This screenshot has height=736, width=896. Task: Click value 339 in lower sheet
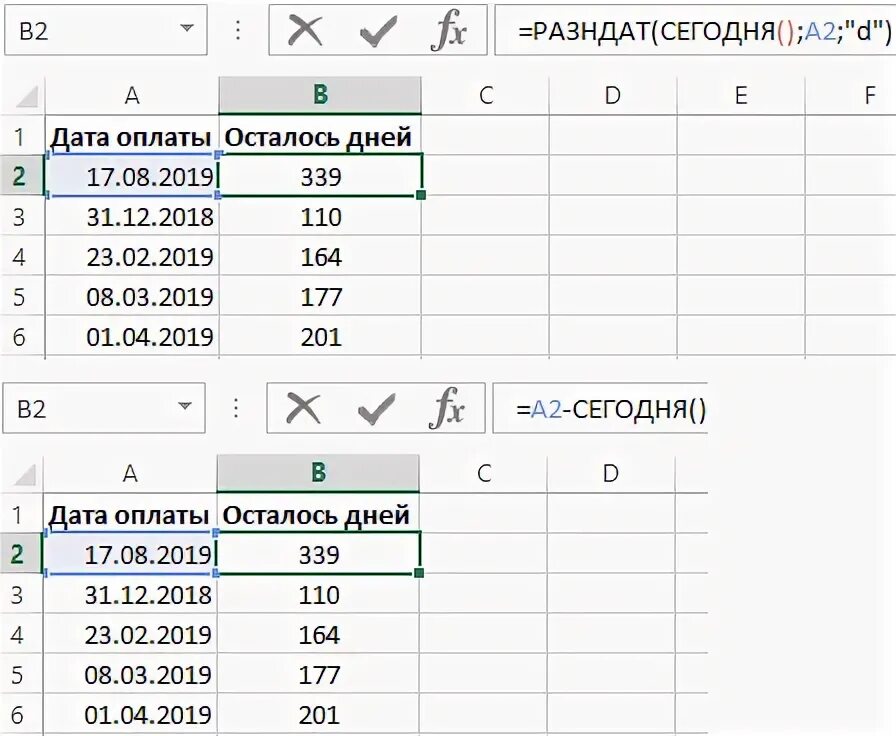(x=318, y=554)
